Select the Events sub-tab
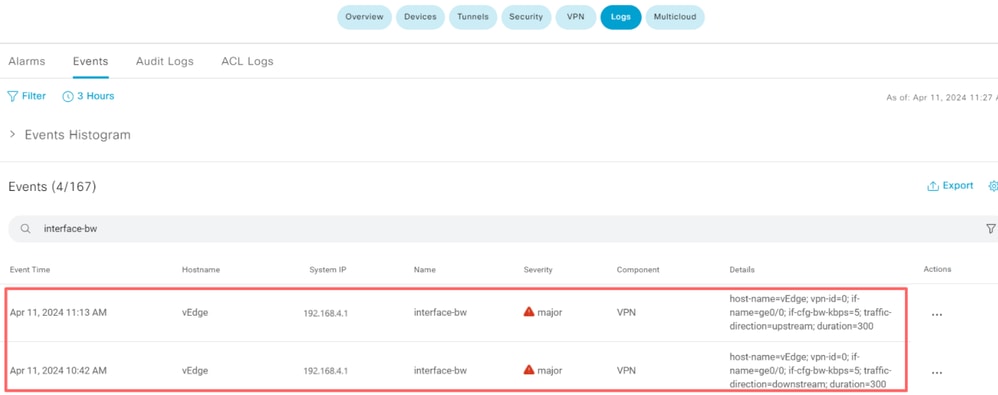 [x=90, y=62]
